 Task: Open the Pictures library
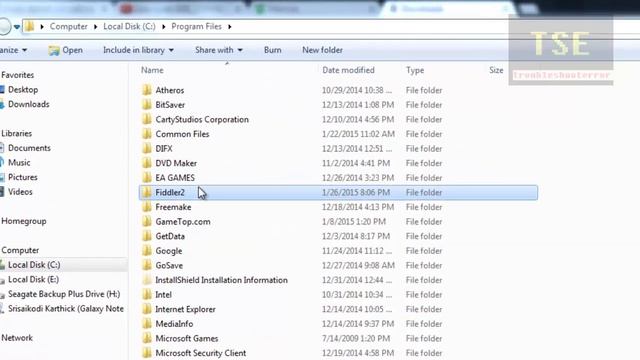23,178
